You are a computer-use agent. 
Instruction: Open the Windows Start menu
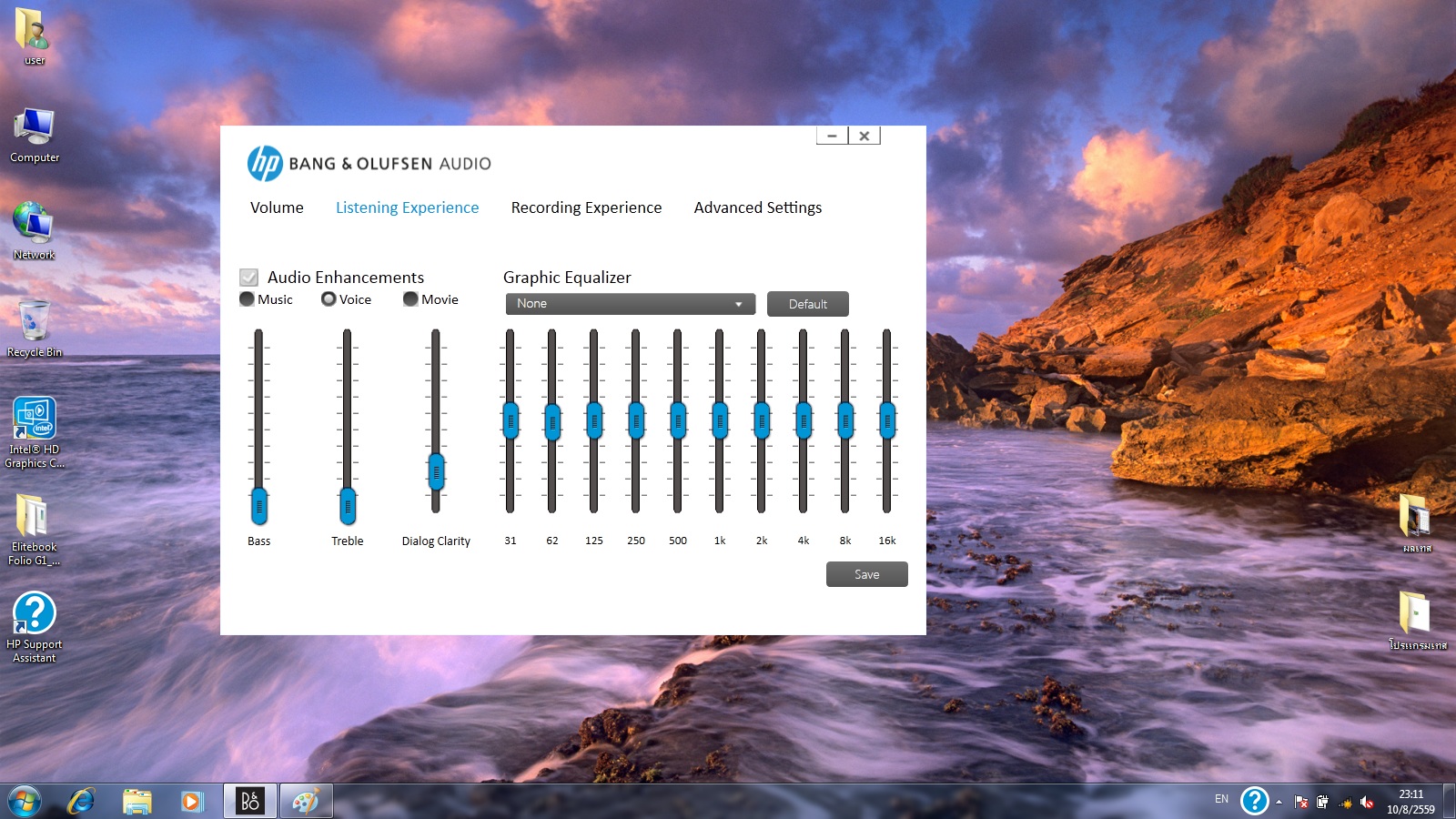24,802
